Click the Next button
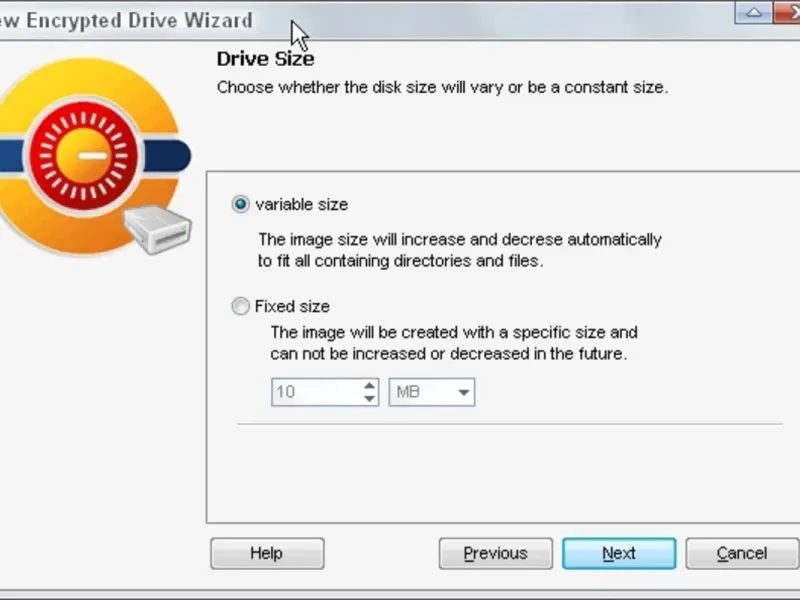Viewport: 800px width, 600px height. pos(619,553)
